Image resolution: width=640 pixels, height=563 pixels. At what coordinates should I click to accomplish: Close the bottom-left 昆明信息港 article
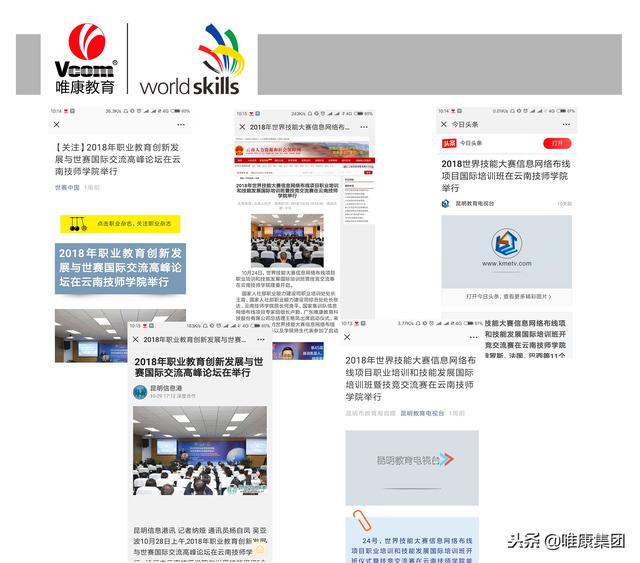pos(137,340)
